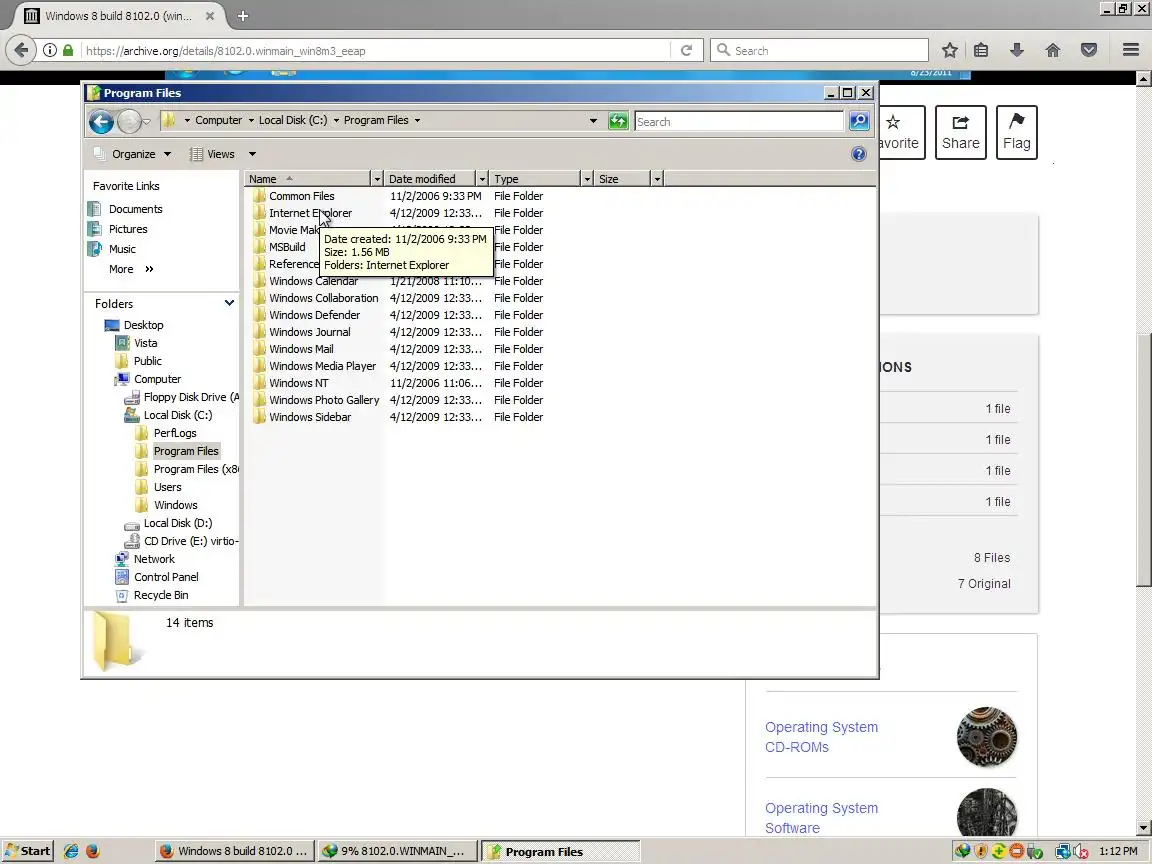Switch to Firefox taskbar button
Image resolution: width=1152 pixels, height=864 pixels.
pos(234,851)
